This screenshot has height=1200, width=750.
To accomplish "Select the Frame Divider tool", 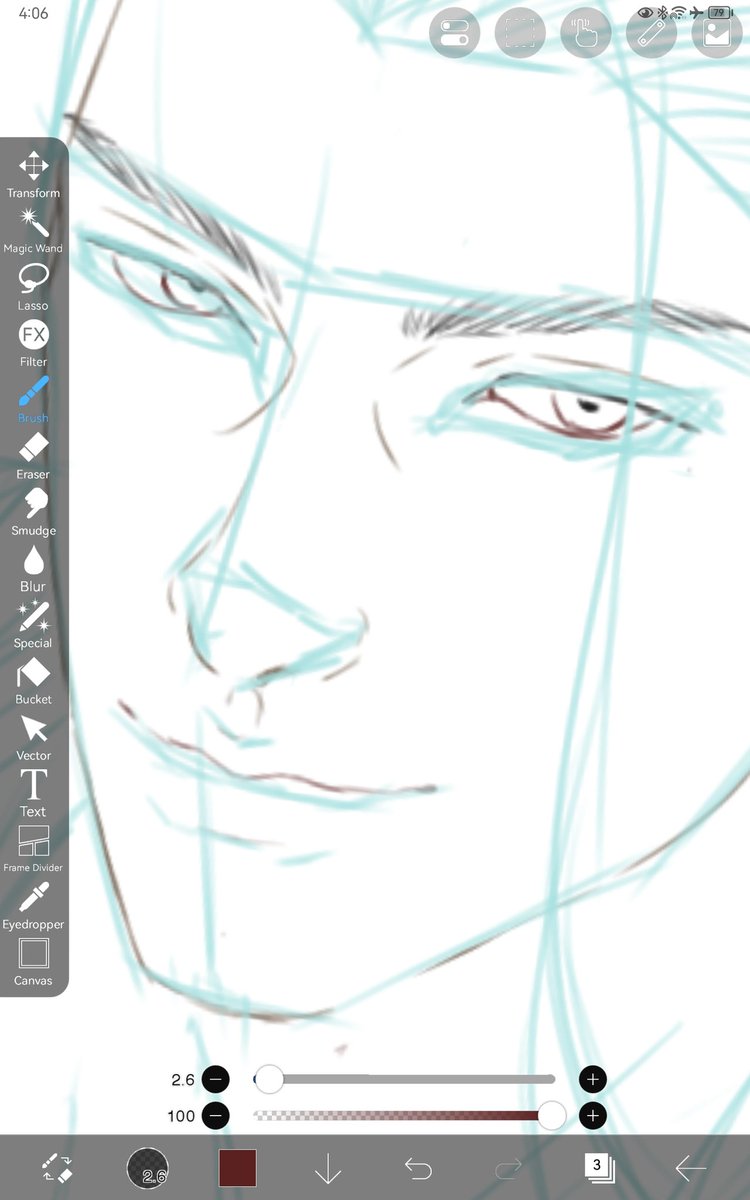I will (33, 848).
